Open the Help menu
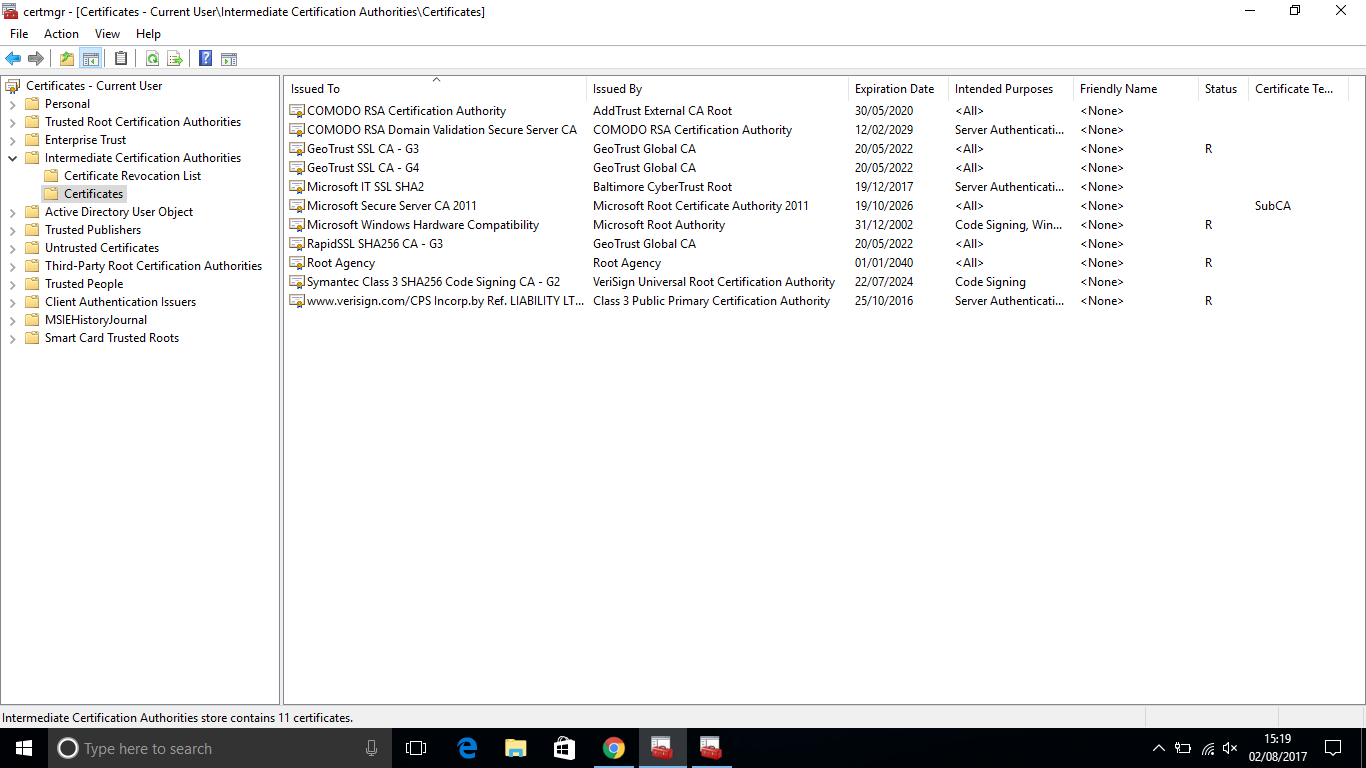Image resolution: width=1366 pixels, height=768 pixels. [x=148, y=34]
